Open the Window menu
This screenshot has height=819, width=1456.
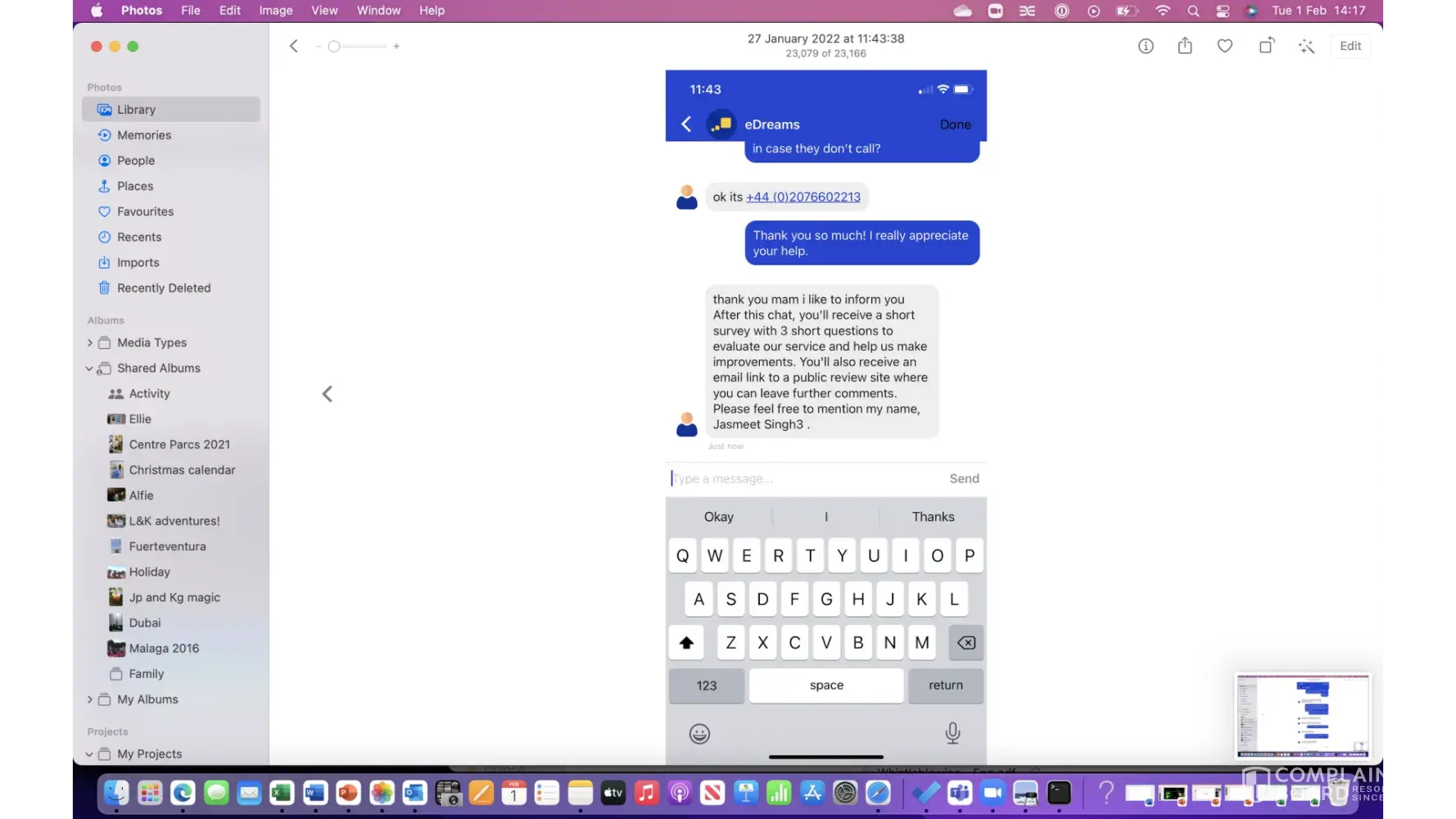(378, 11)
